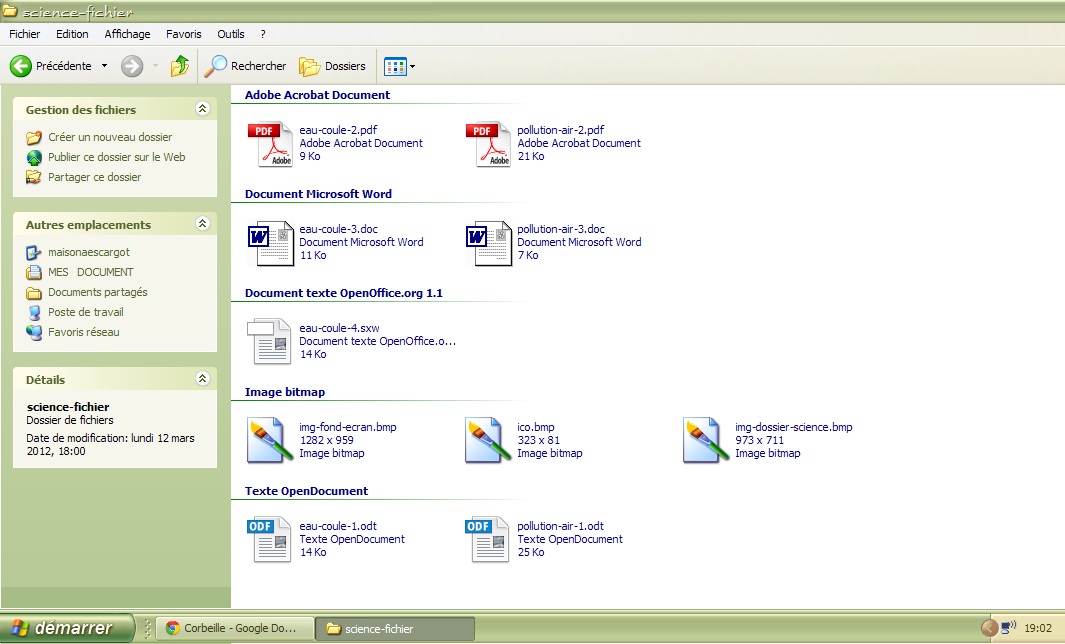This screenshot has height=644, width=1065.
Task: Select the pollution-air-3.doc Word icon
Action: pyautogui.click(x=488, y=243)
